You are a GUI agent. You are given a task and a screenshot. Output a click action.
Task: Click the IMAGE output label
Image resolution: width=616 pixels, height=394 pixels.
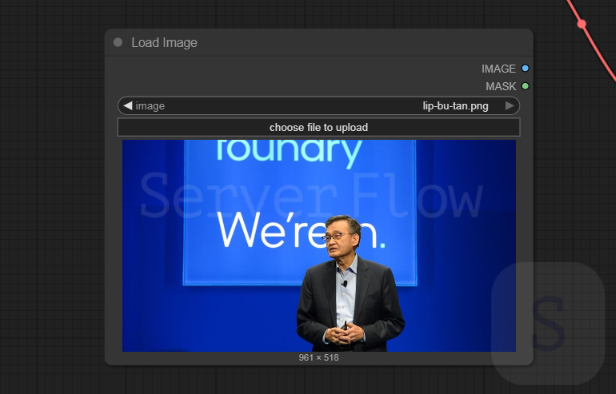coord(499,69)
